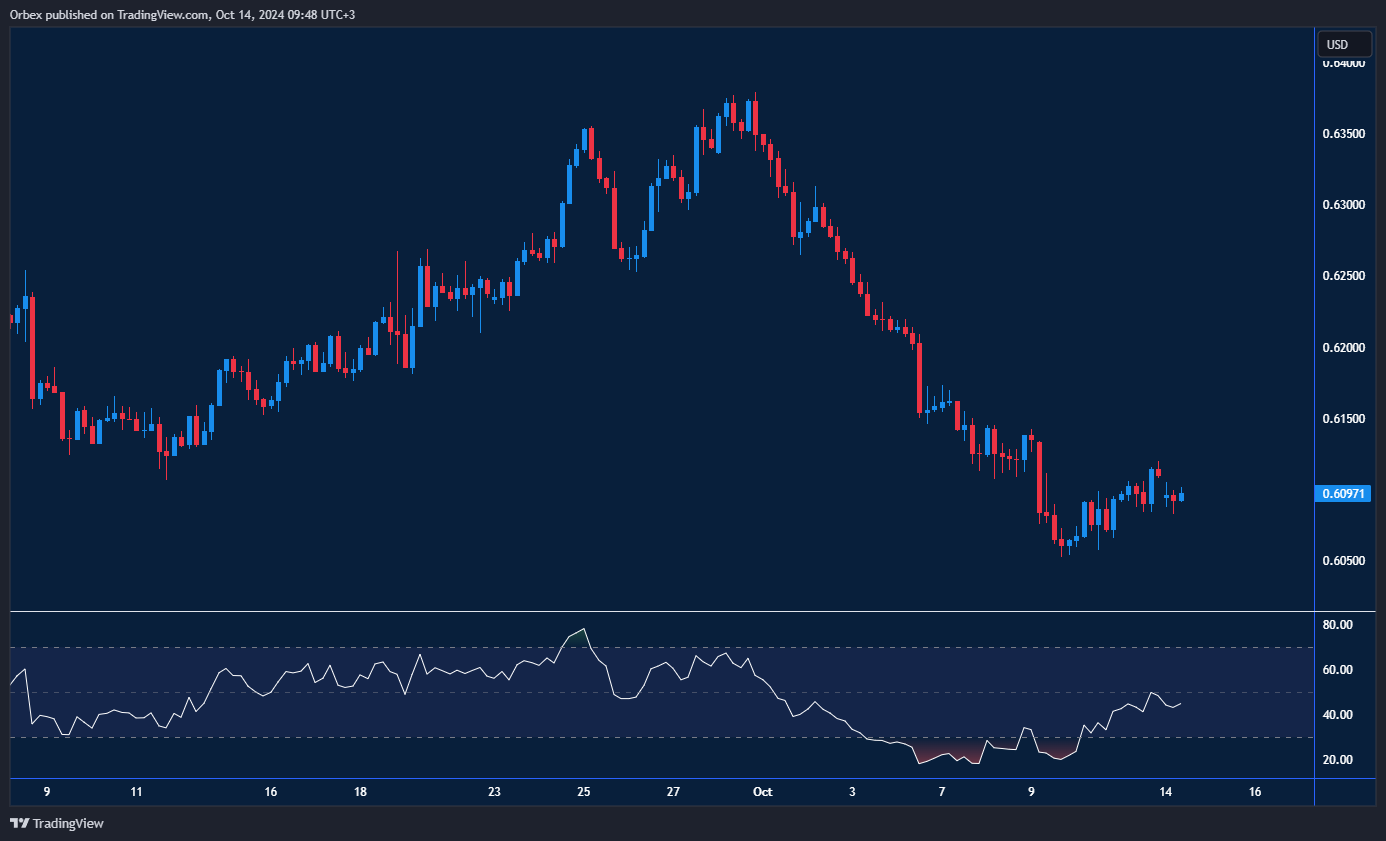The width and height of the screenshot is (1386, 841).
Task: Select the last blue candle at the chart's right edge
Action: [x=1181, y=496]
